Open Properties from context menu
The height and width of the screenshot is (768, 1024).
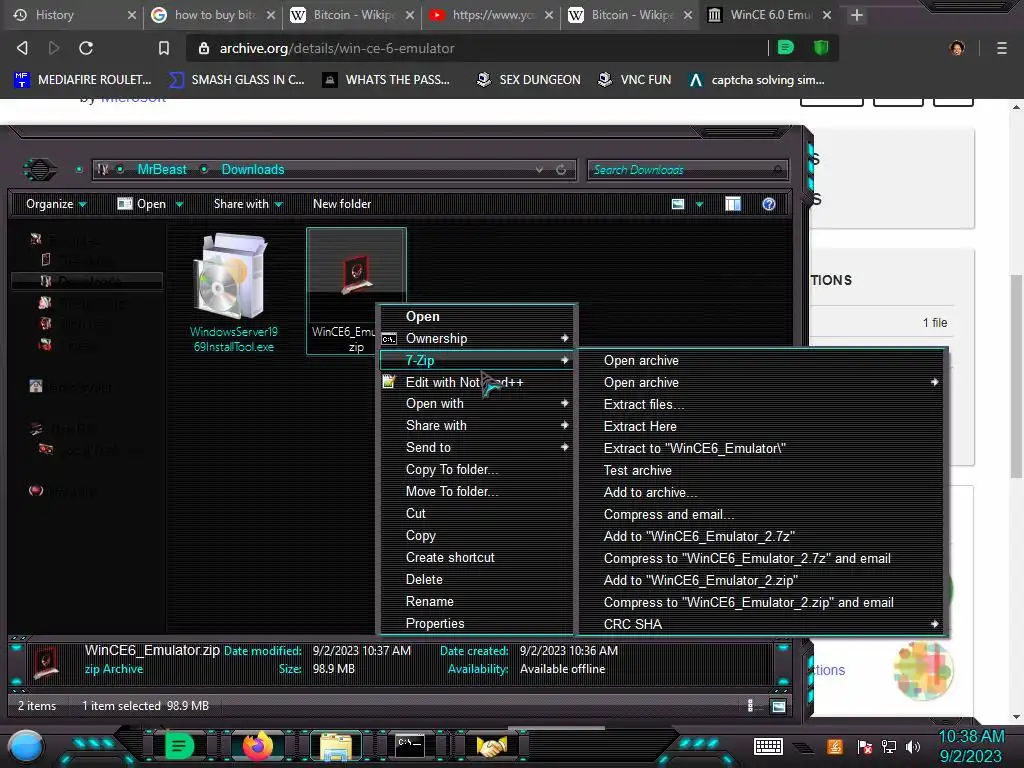[x=477, y=624]
